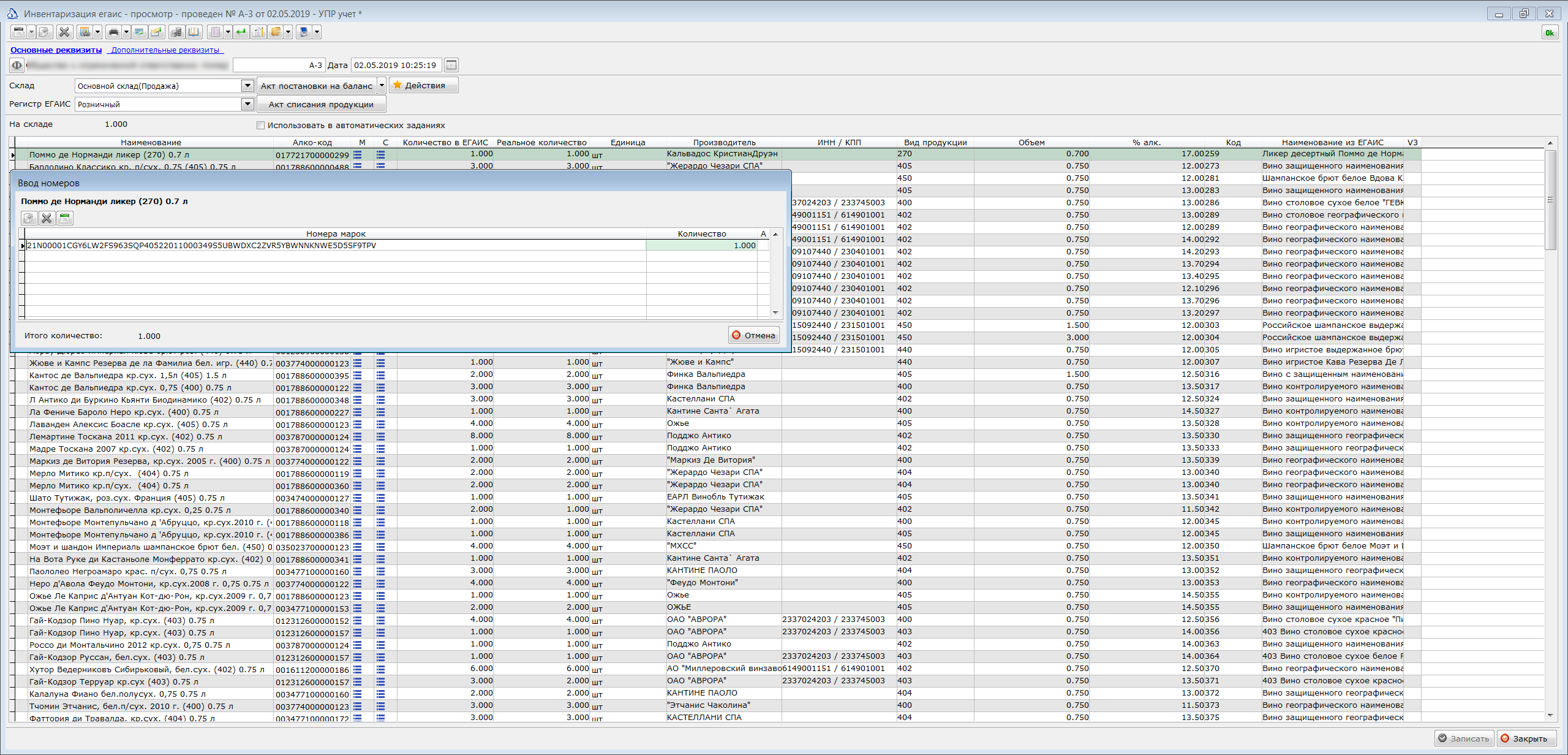This screenshot has width=1568, height=755.
Task: Click the C column icon for Лемартине Тоскана 2011 row
Action: click(381, 436)
